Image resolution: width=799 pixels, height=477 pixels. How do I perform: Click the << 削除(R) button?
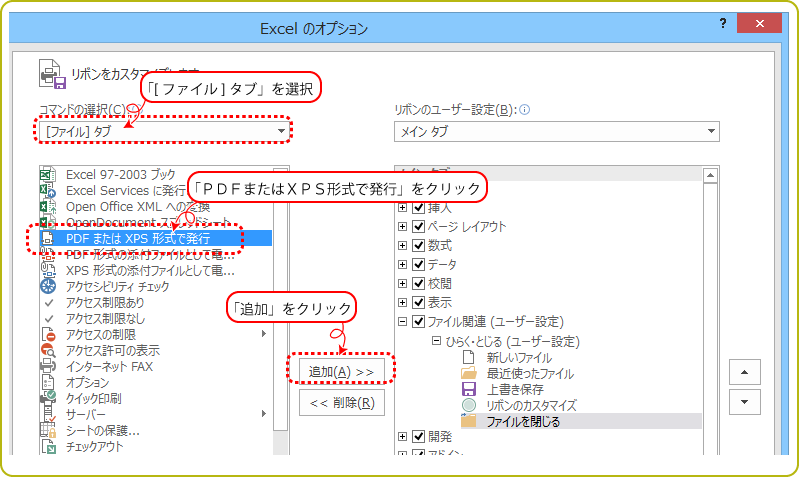point(341,403)
